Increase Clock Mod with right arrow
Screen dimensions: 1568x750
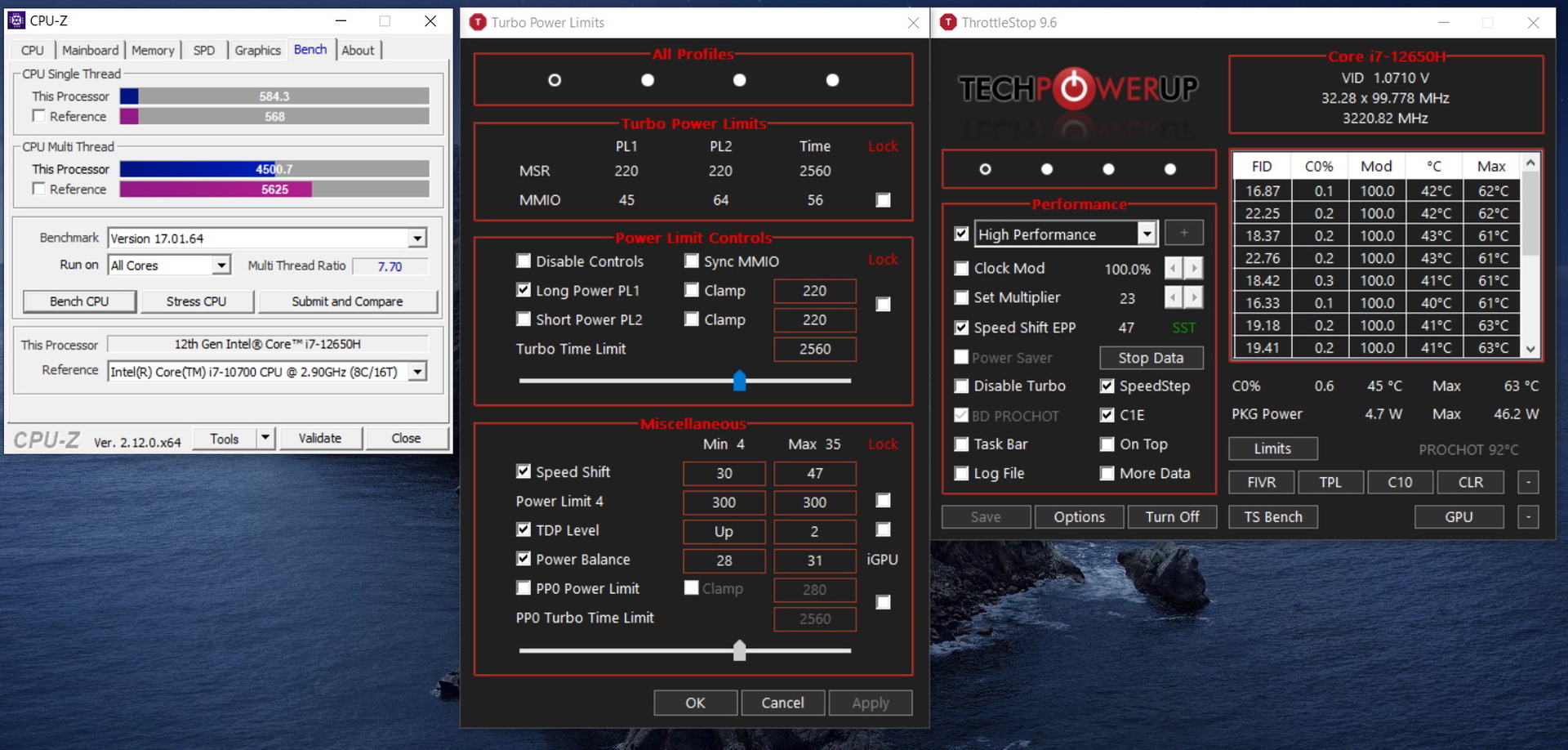[1194, 268]
